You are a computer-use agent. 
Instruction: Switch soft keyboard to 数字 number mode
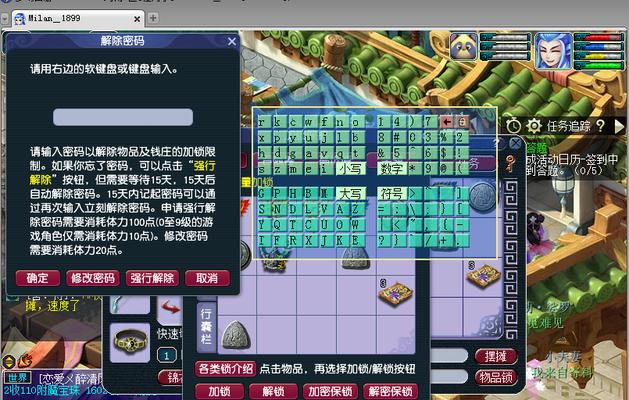(392, 168)
